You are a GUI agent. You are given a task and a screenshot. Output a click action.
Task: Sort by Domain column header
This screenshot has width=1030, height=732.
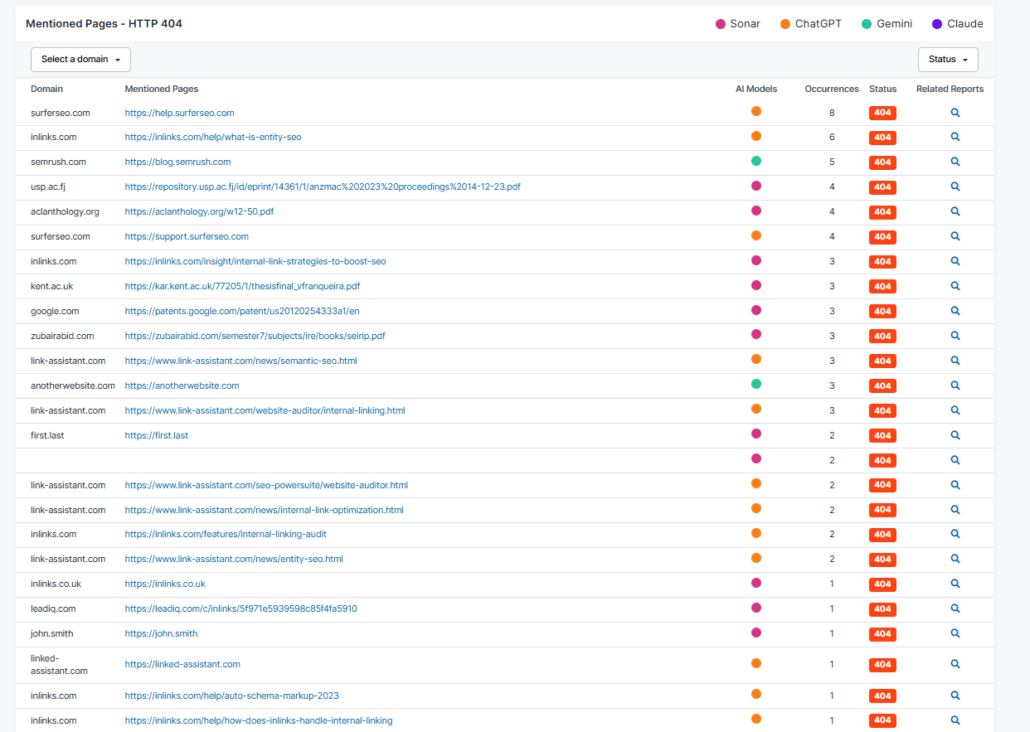point(47,89)
